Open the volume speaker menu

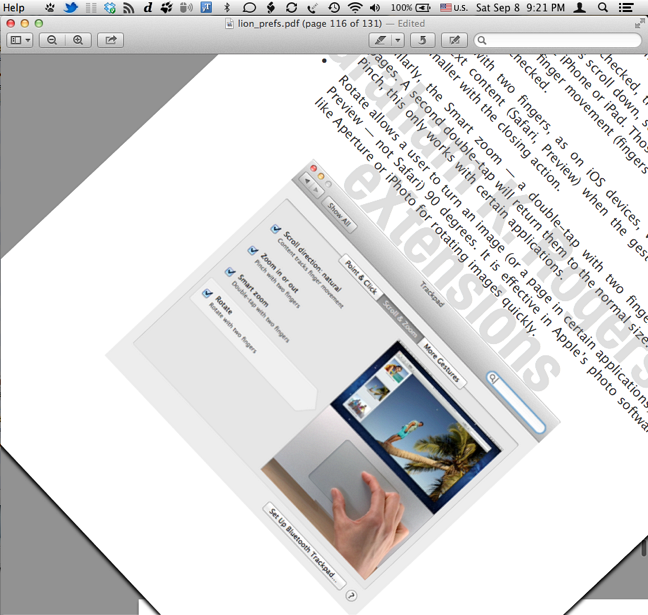tap(375, 7)
